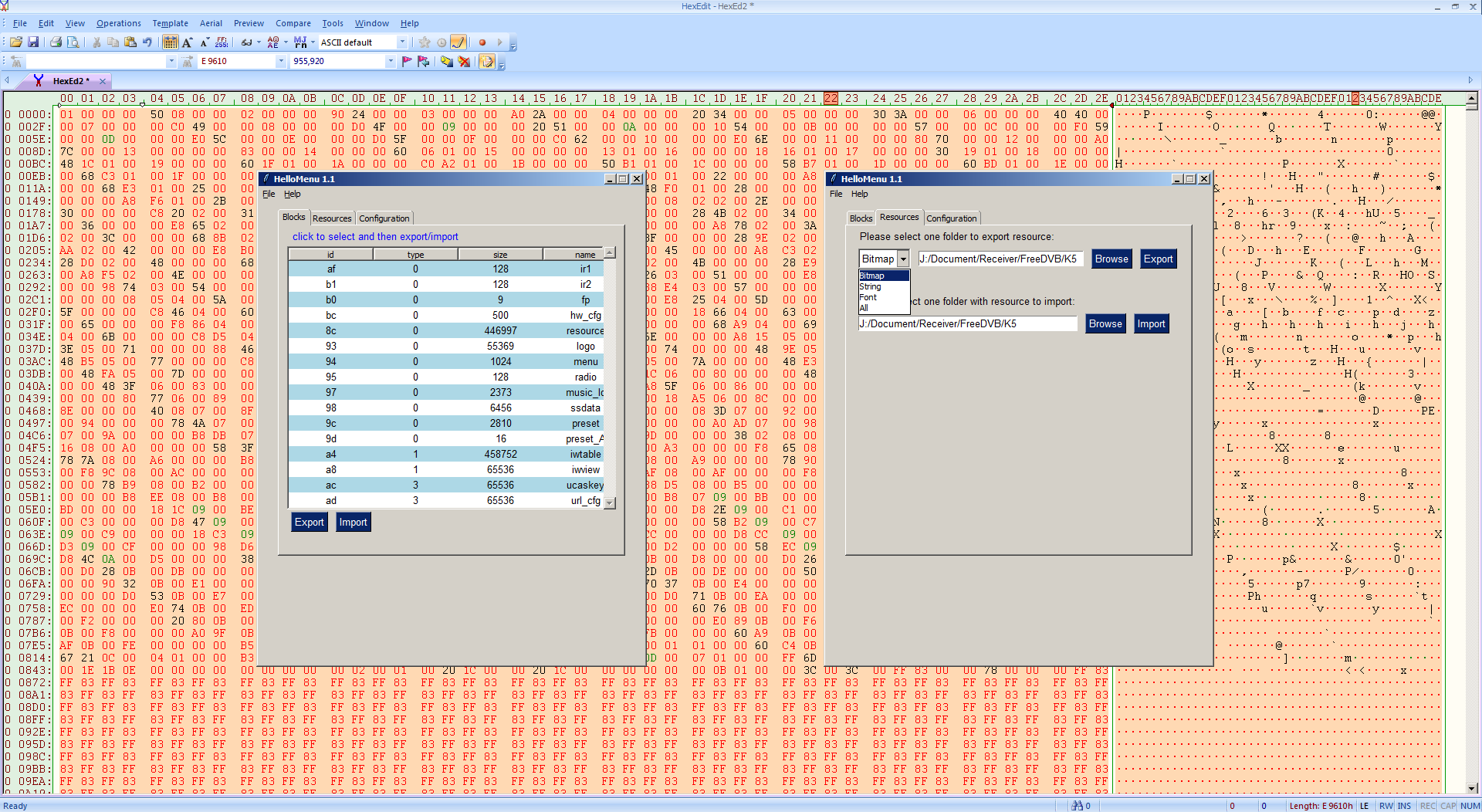Open a file with the Open toolbar icon
The image size is (1482, 812).
15,42
